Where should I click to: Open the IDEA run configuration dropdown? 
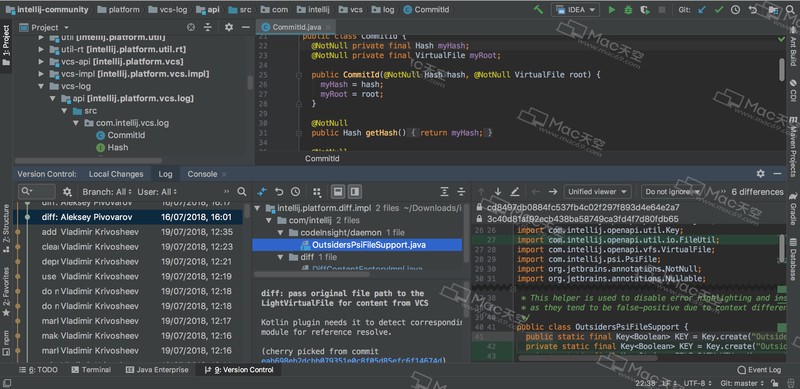click(x=575, y=10)
